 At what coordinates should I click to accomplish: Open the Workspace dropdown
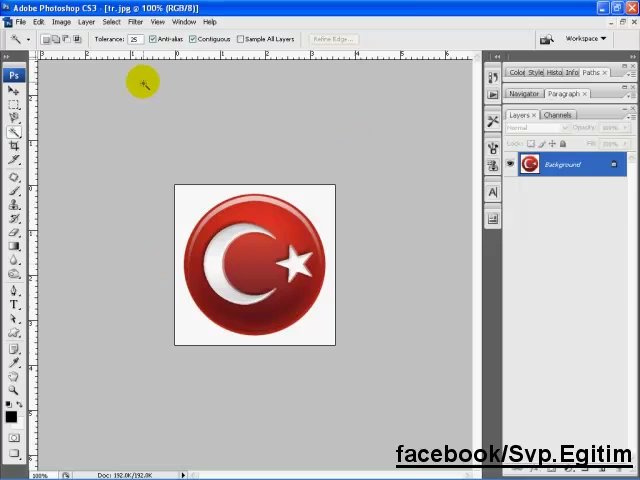pos(586,38)
